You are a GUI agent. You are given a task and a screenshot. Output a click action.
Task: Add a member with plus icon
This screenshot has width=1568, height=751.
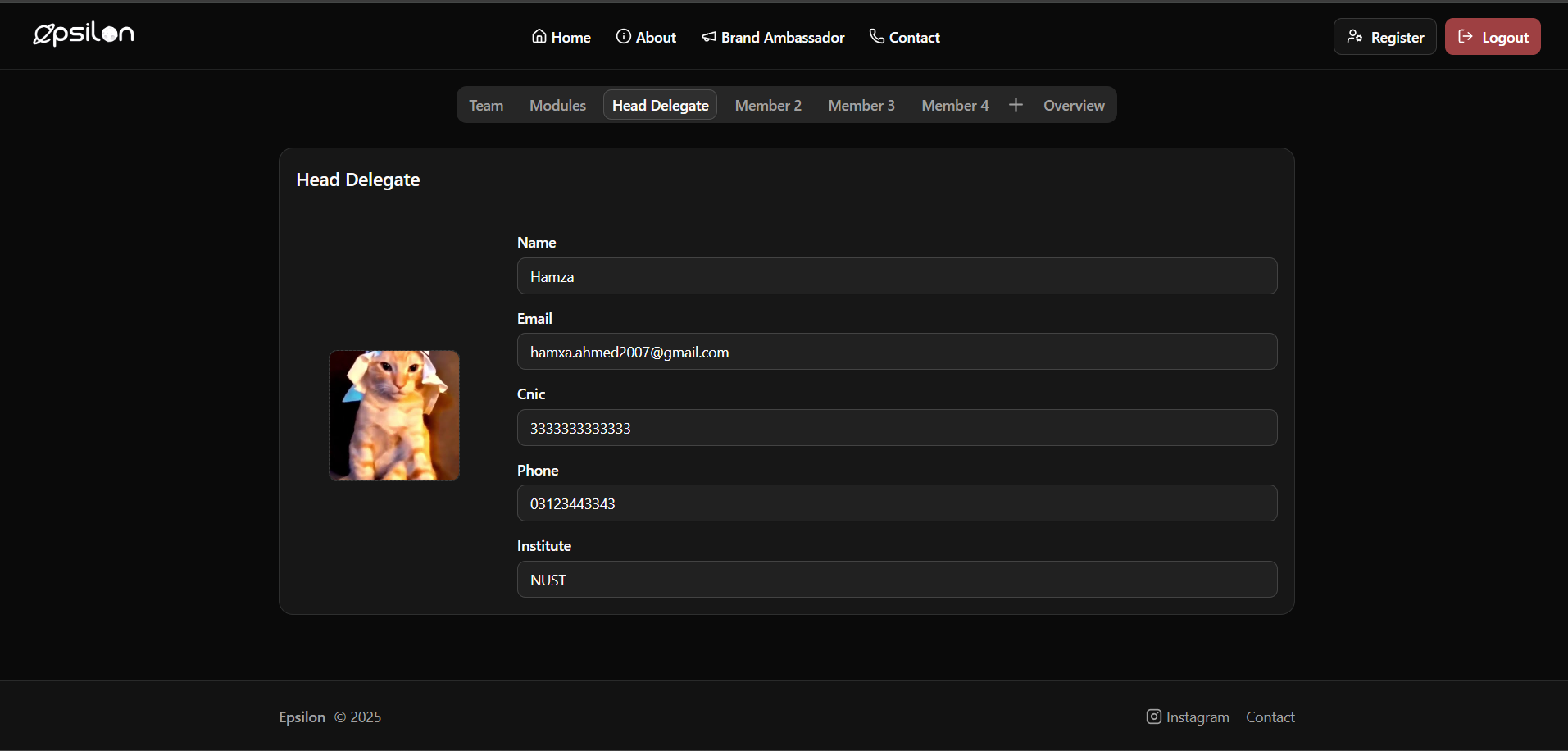coord(1016,105)
